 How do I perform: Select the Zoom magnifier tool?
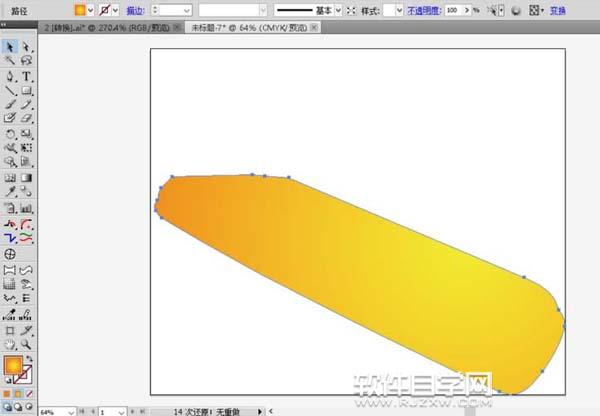(27, 342)
